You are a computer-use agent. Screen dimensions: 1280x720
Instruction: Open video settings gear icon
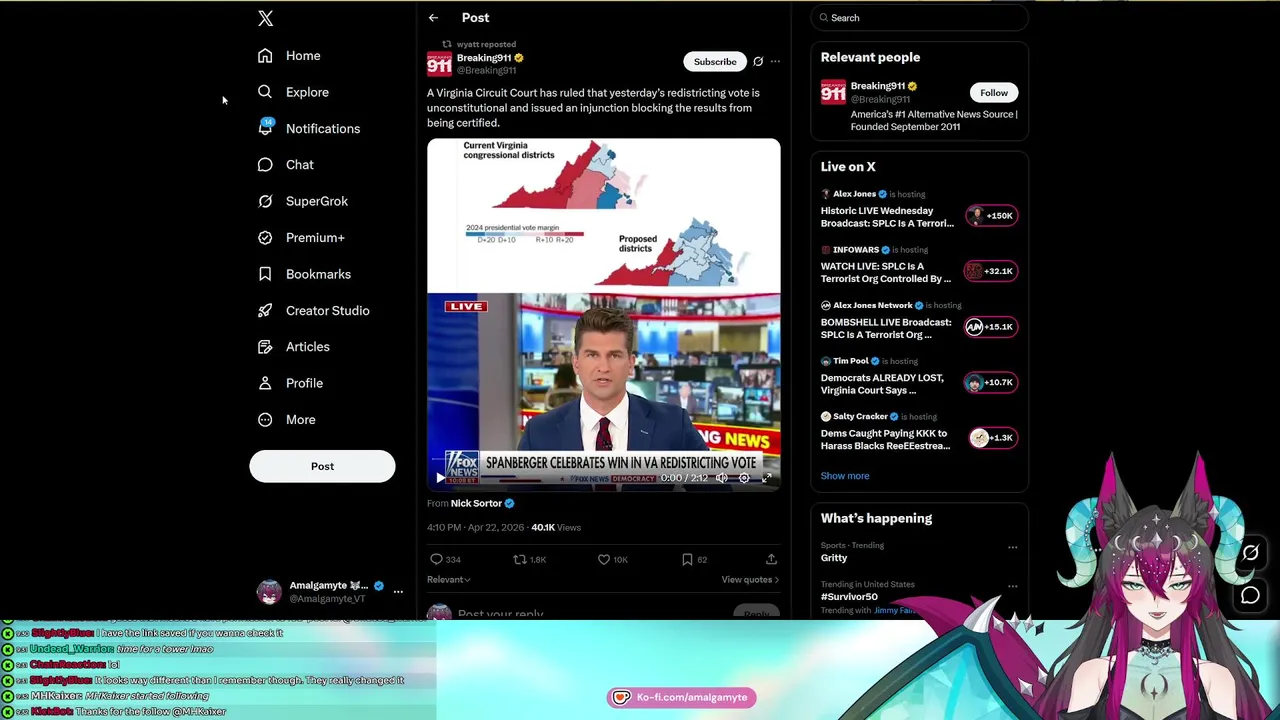pos(744,478)
